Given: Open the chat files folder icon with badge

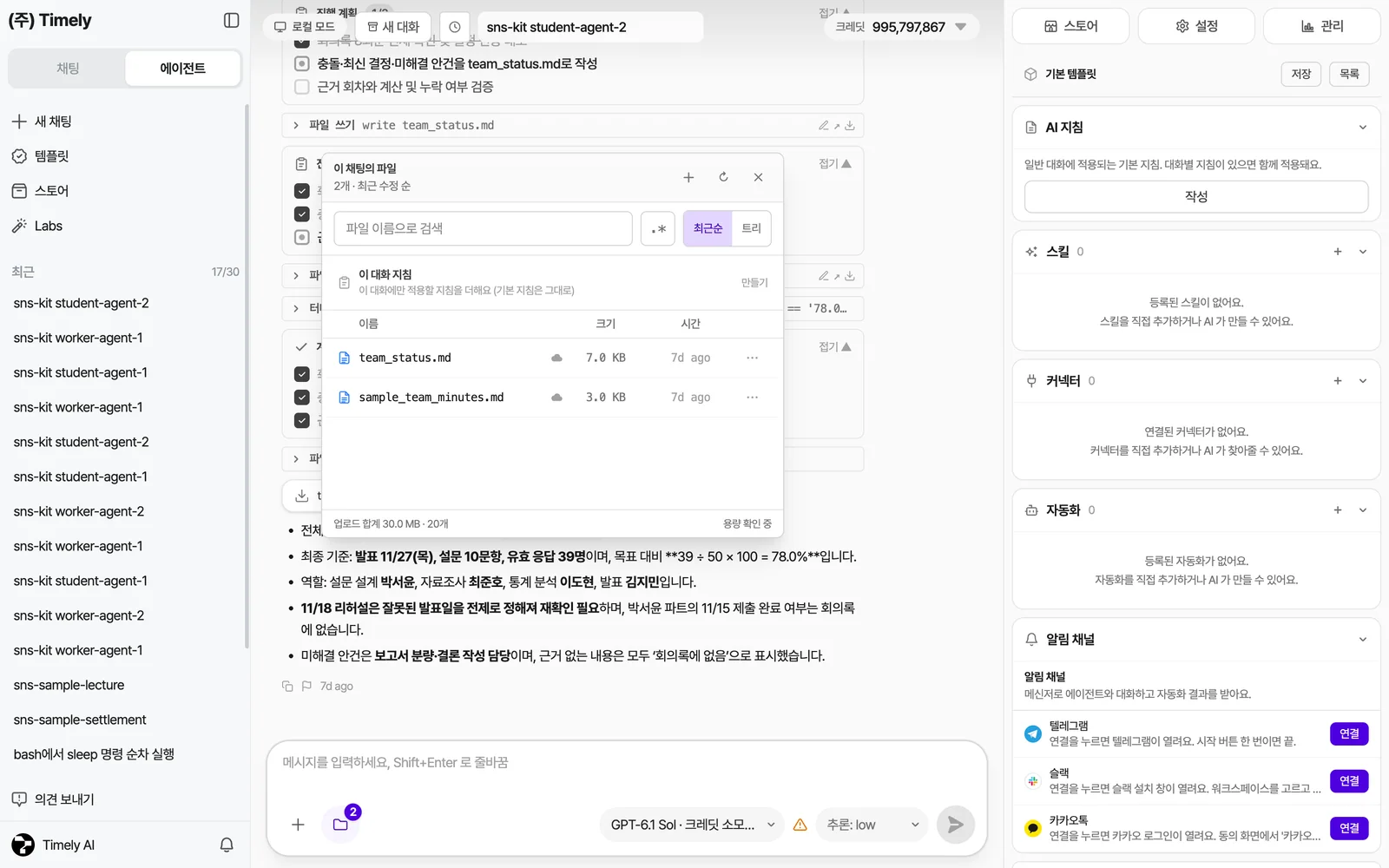Looking at the screenshot, I should click(x=341, y=825).
